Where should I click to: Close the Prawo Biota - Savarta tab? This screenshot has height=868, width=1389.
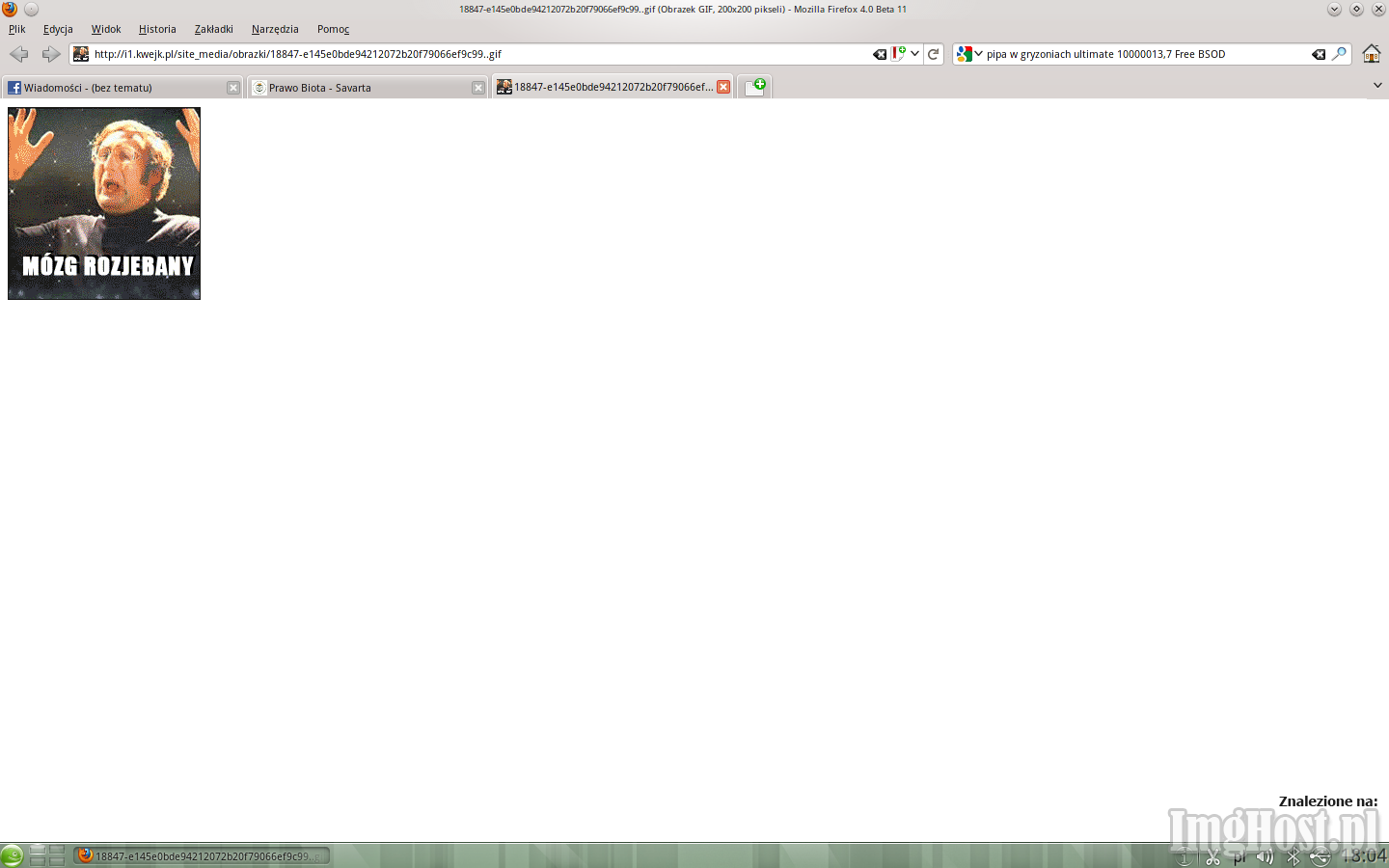[478, 88]
